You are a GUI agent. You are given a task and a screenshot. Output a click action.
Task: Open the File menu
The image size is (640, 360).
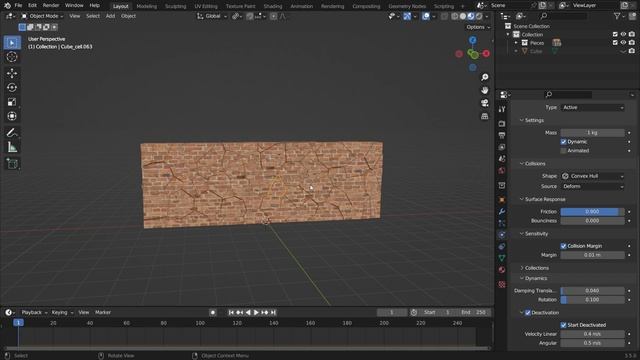click(x=18, y=6)
